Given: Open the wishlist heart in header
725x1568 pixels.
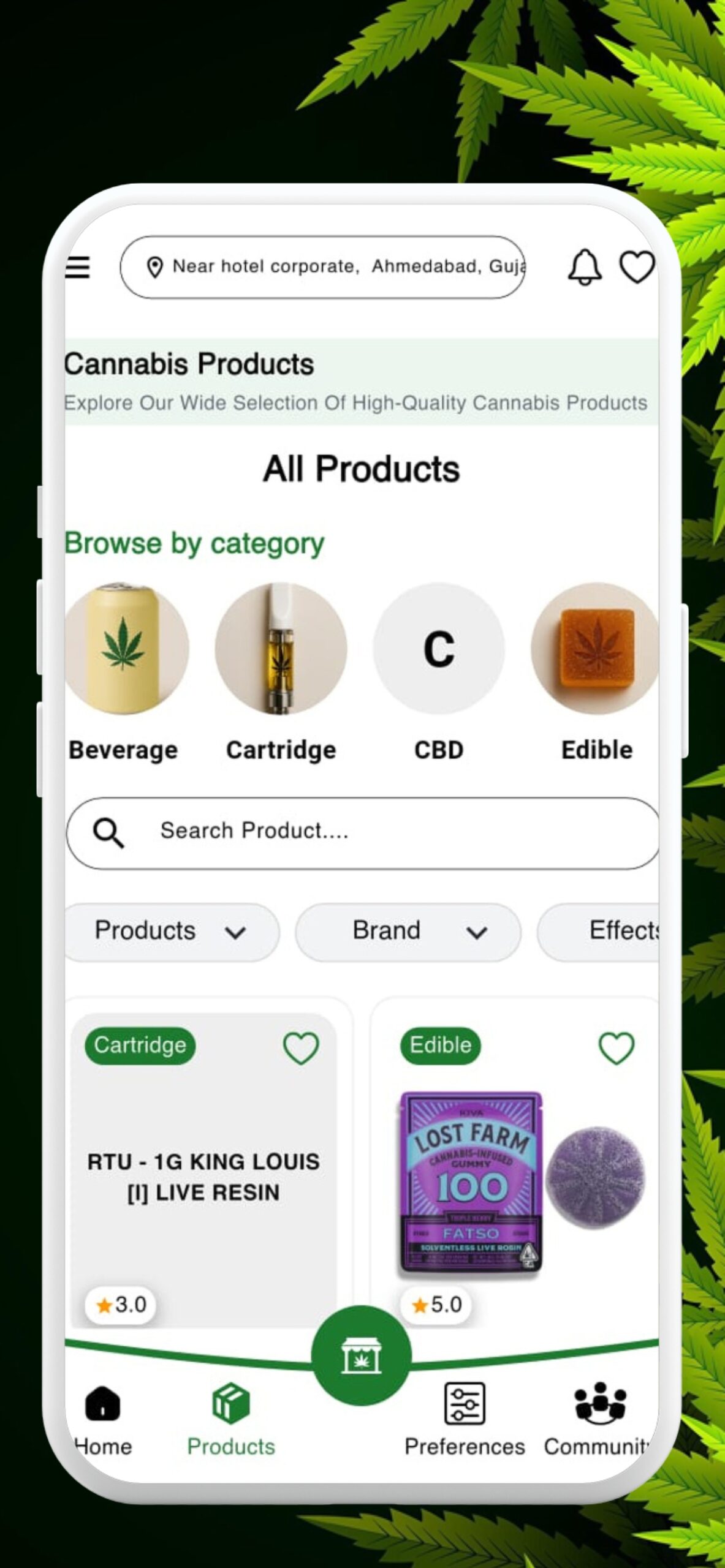Looking at the screenshot, I should coord(637,267).
